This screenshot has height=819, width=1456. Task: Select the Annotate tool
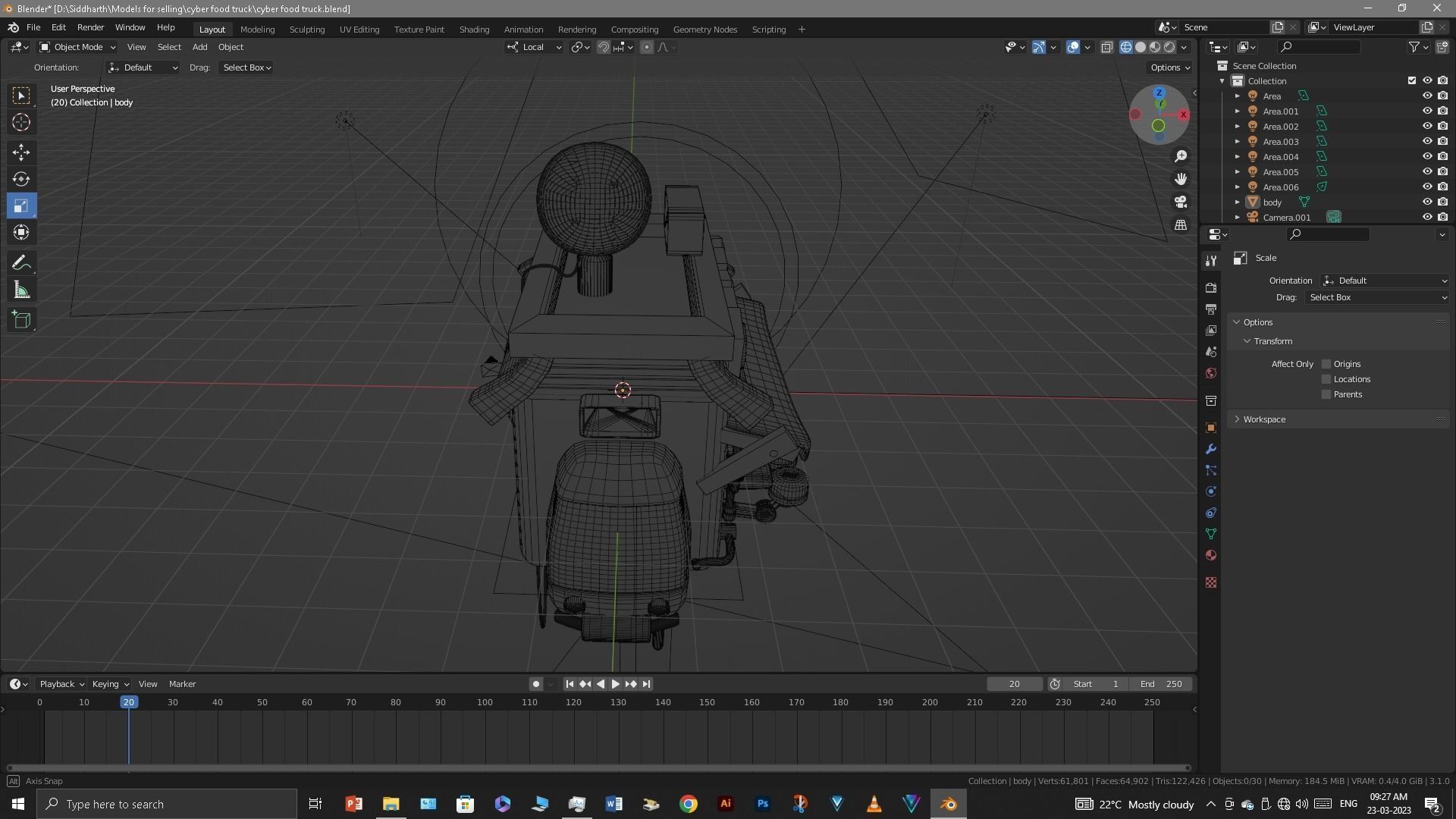pyautogui.click(x=21, y=263)
